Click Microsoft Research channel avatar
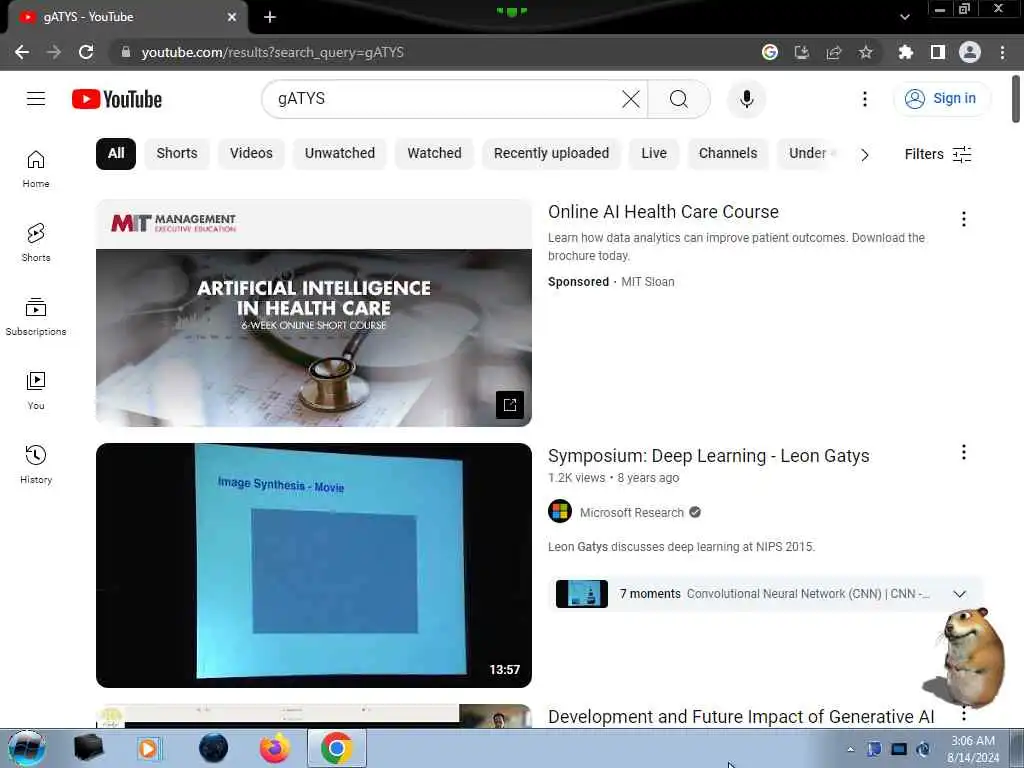1024x768 pixels. pos(560,511)
